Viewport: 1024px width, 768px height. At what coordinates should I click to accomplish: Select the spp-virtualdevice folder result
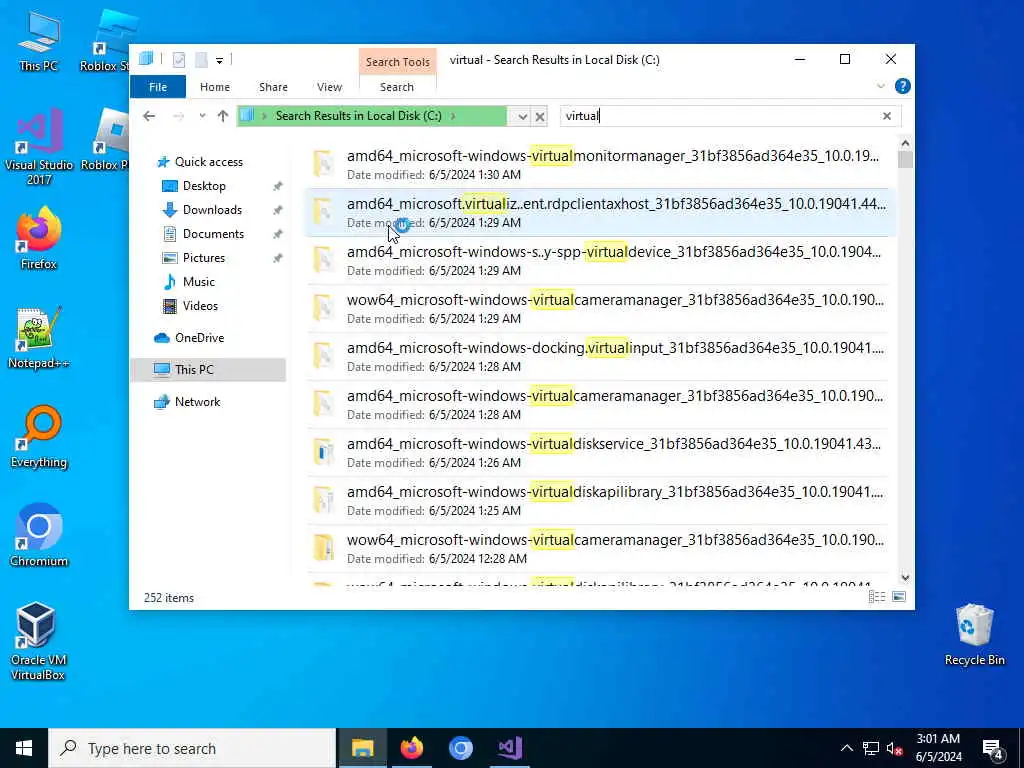[598, 261]
